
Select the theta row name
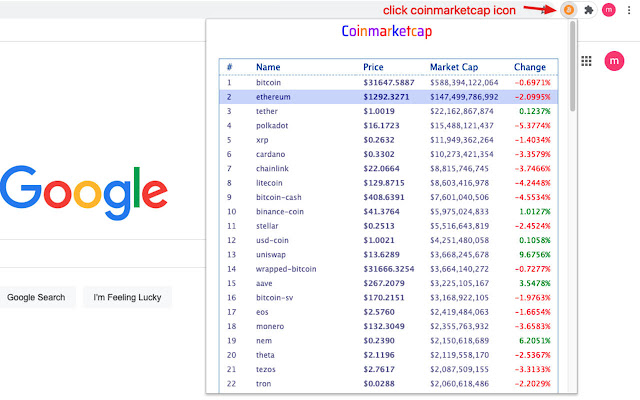click(265, 355)
